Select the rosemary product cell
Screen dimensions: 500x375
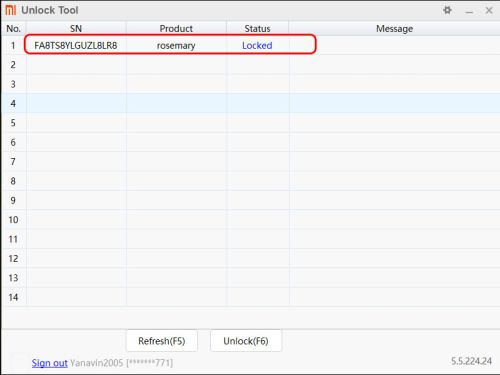tap(176, 46)
